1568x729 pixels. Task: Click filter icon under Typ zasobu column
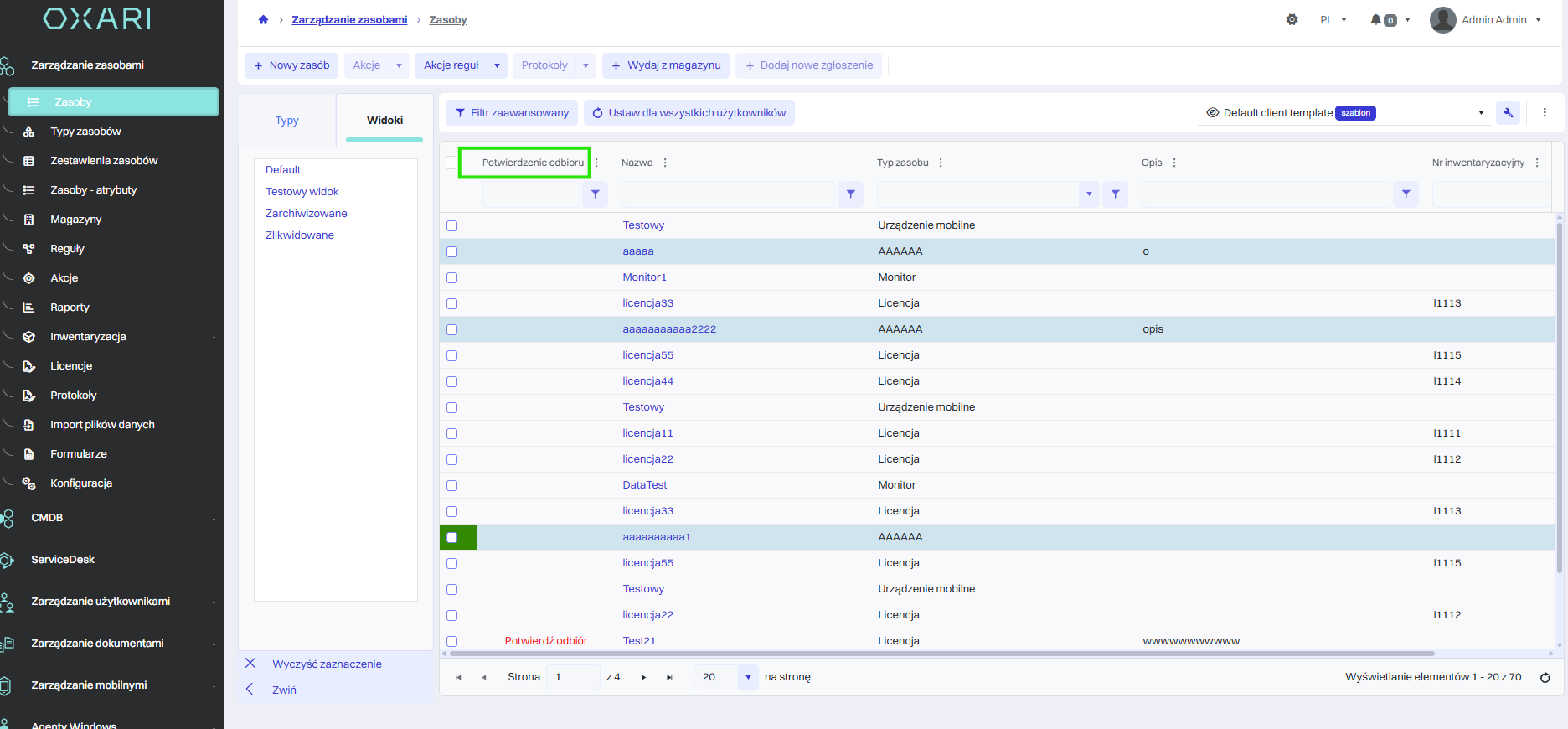1115,194
